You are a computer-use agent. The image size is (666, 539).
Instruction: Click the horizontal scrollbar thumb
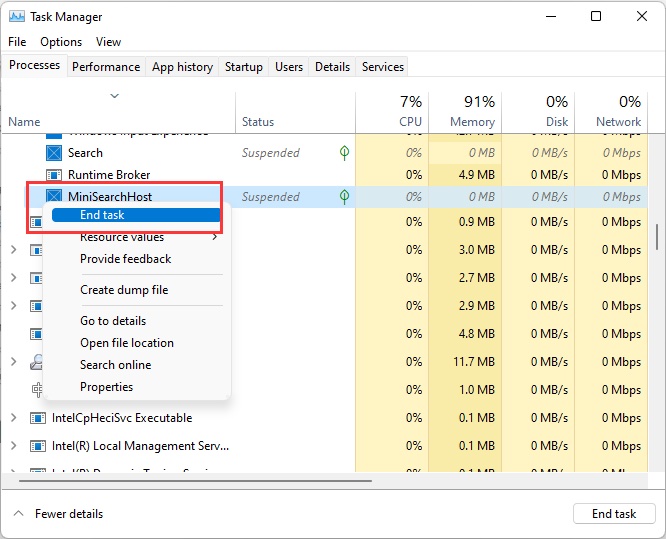pyautogui.click(x=195, y=481)
